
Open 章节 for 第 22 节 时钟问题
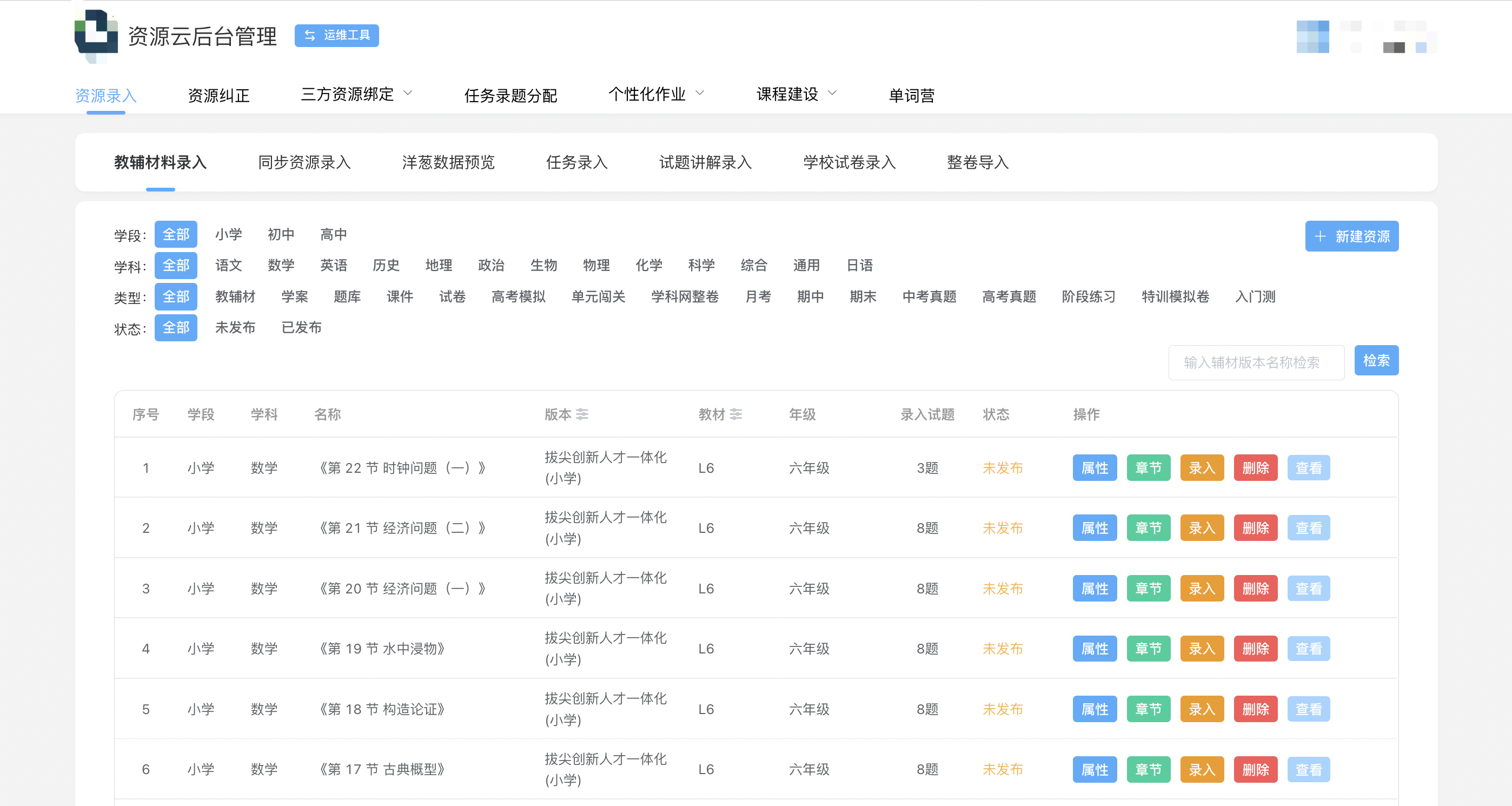[x=1149, y=468]
